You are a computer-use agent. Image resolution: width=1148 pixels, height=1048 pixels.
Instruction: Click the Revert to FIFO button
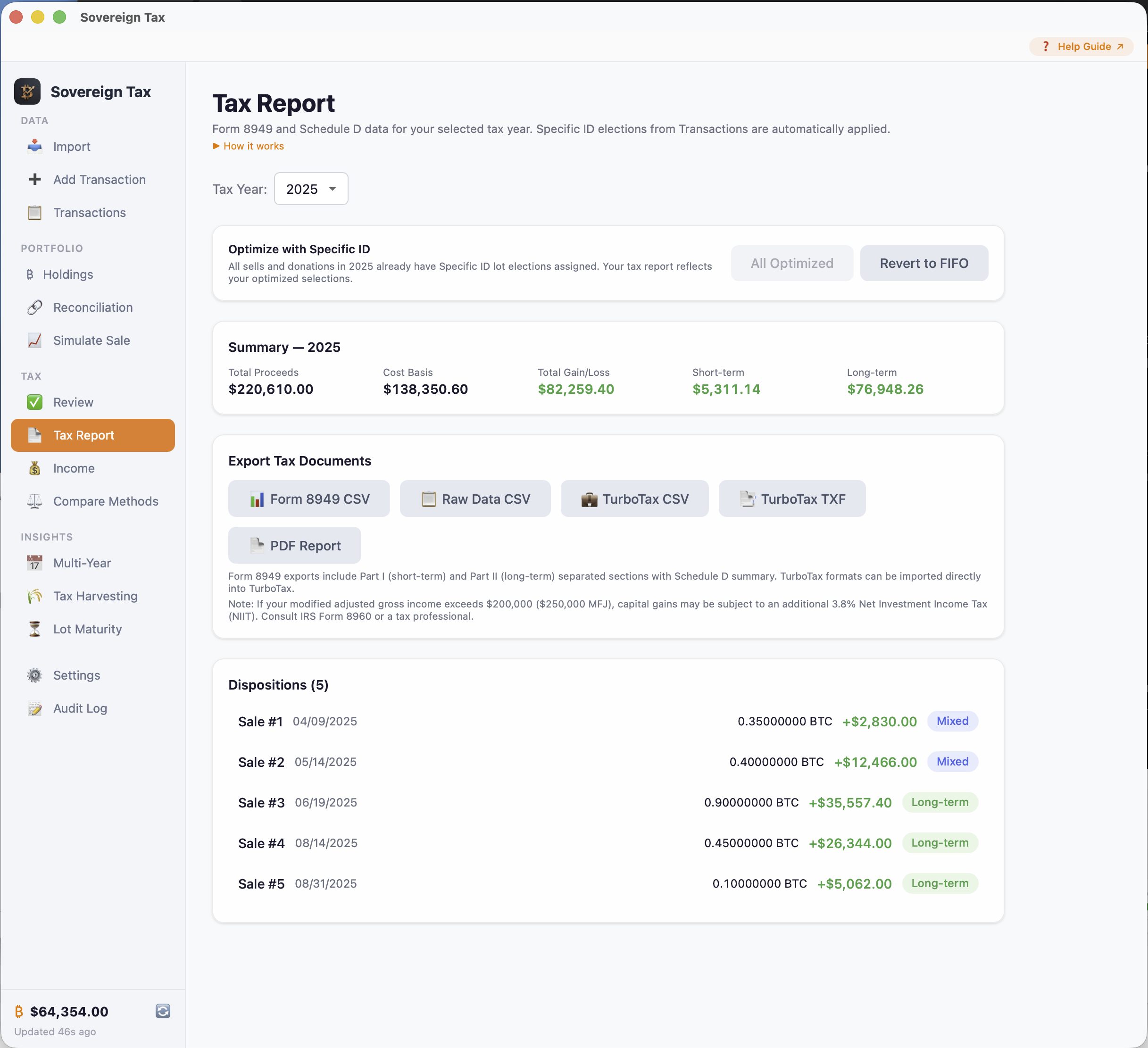(923, 263)
